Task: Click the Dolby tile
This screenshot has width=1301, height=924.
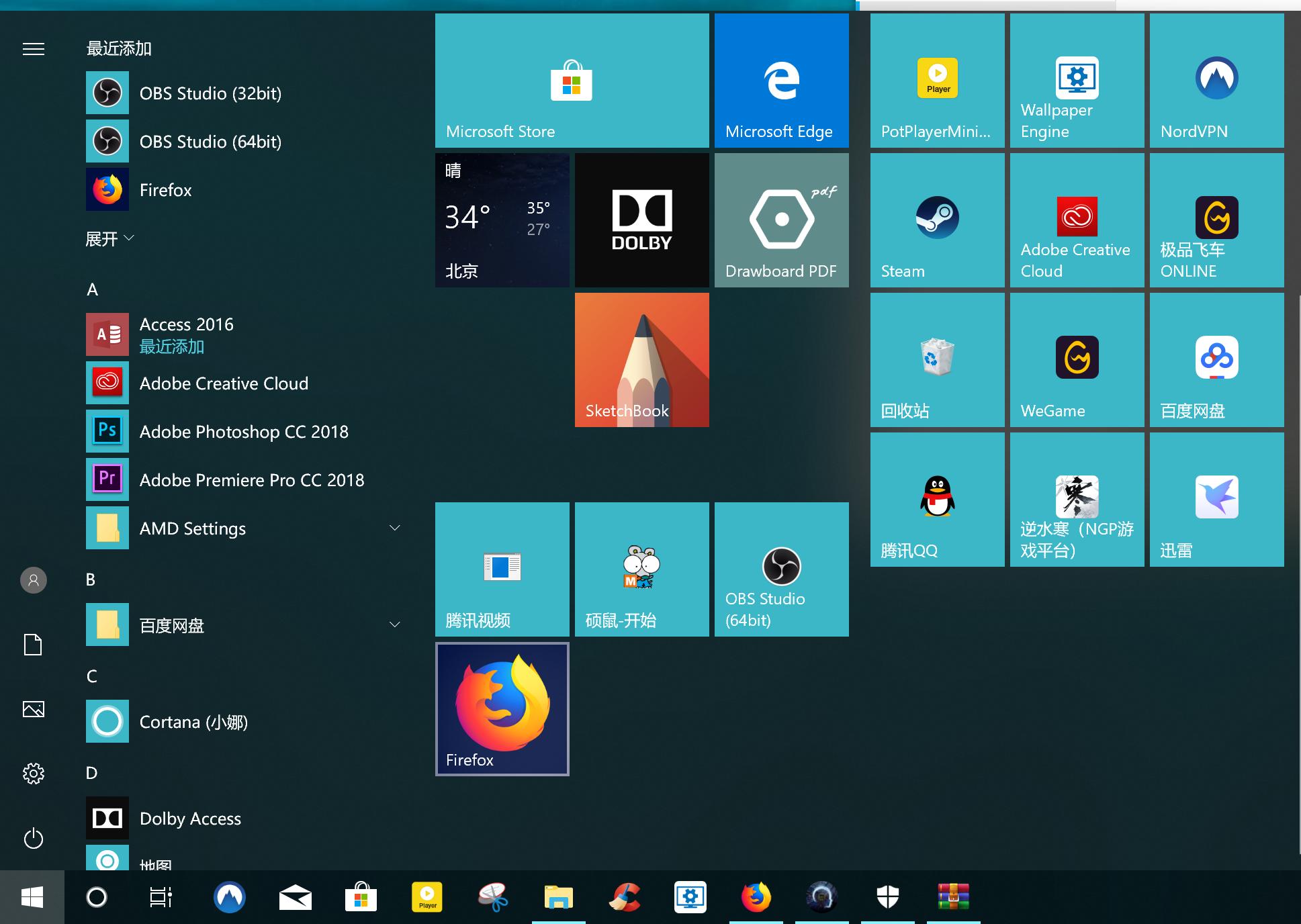Action: coord(641,220)
